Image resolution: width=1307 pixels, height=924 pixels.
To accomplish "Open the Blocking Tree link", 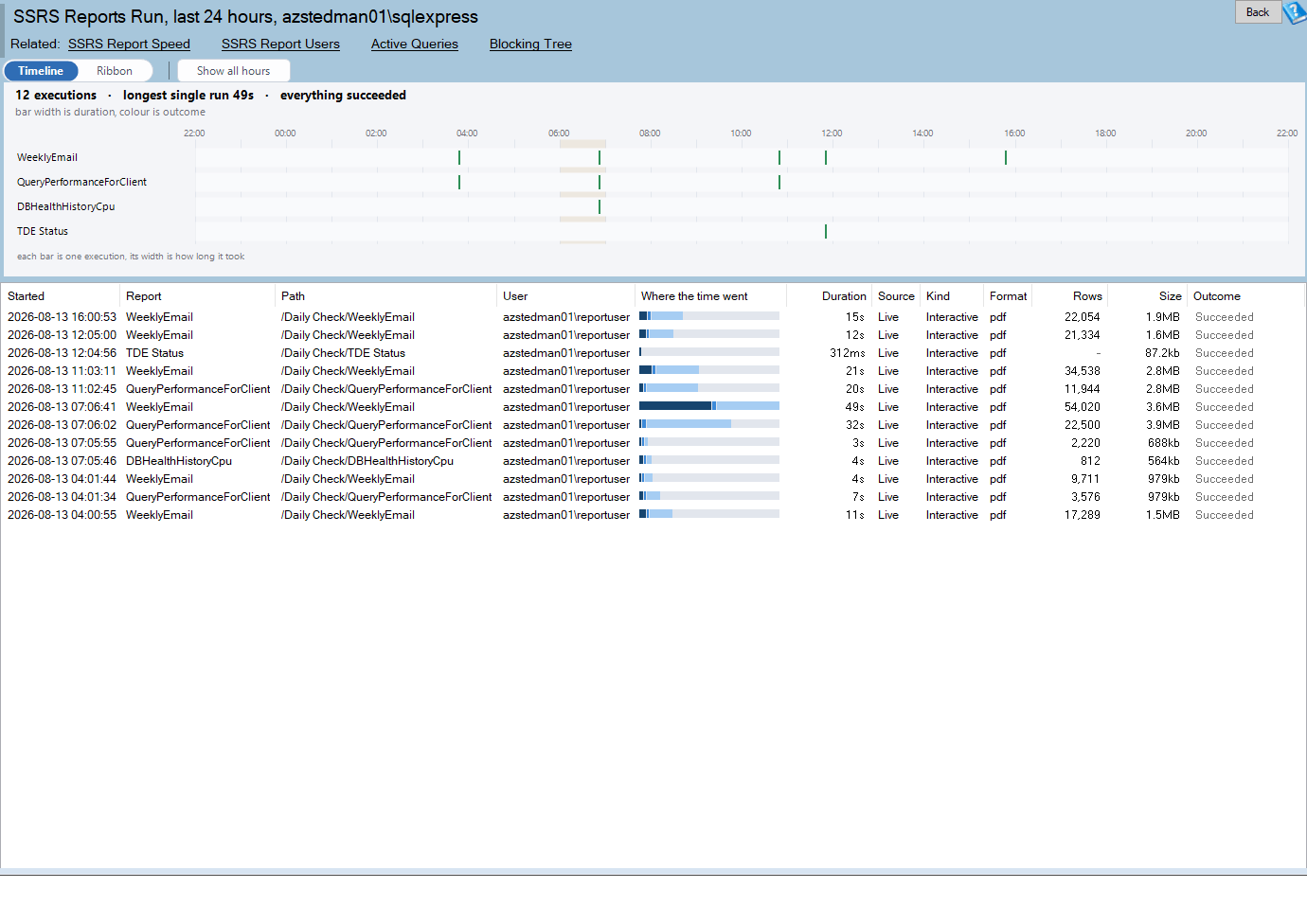I will click(530, 44).
